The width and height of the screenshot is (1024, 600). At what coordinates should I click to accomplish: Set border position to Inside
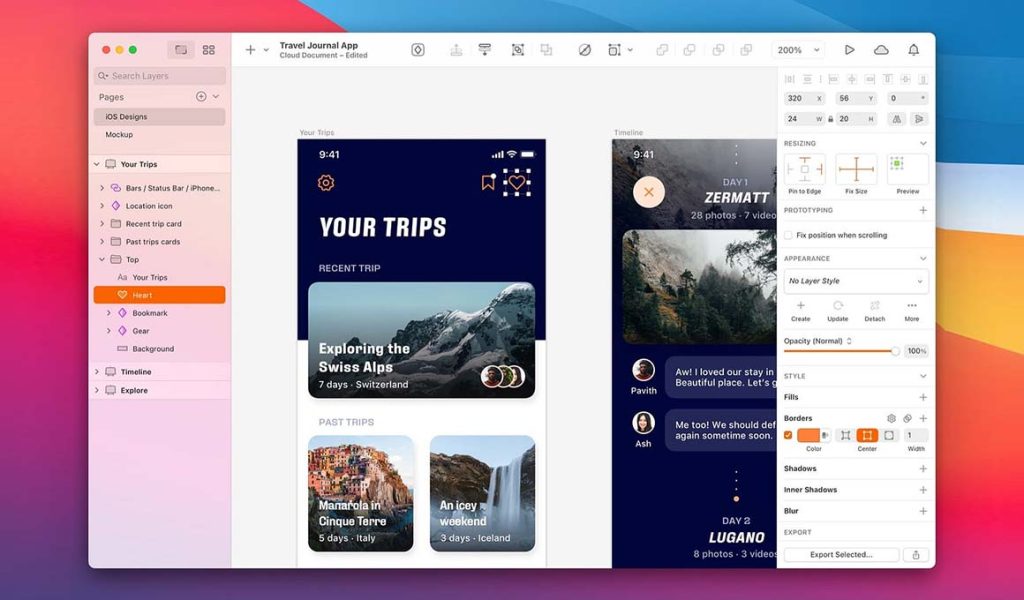click(846, 435)
